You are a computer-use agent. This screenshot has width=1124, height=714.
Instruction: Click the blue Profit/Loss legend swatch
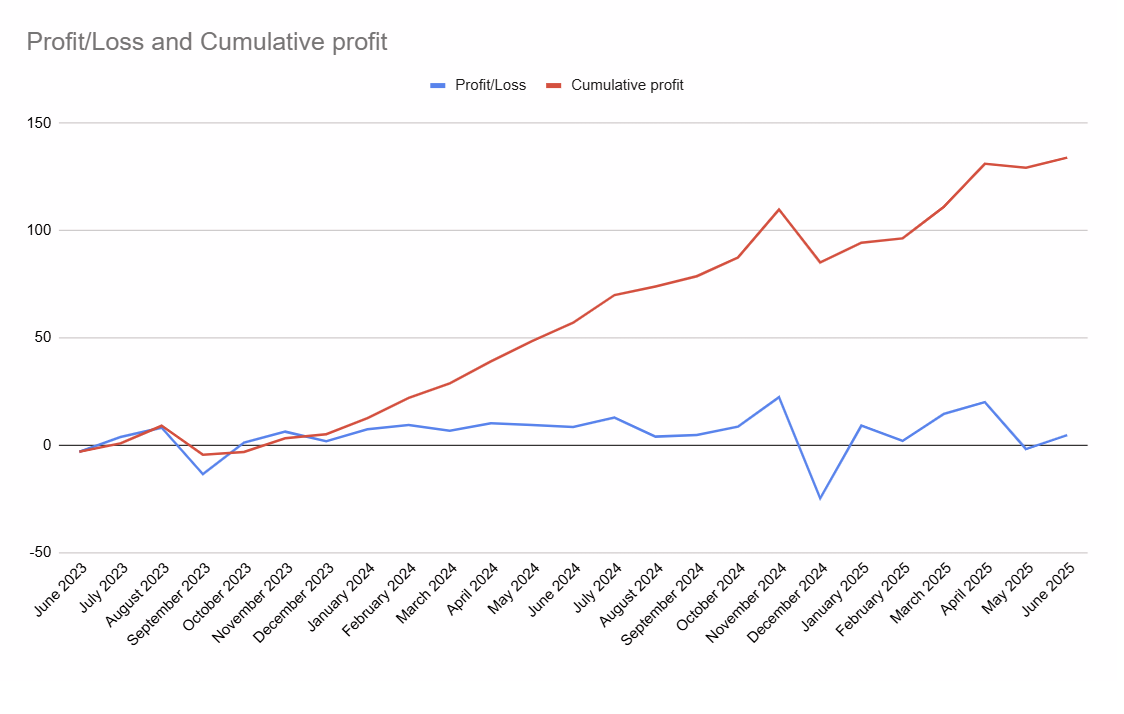pyautogui.click(x=437, y=85)
